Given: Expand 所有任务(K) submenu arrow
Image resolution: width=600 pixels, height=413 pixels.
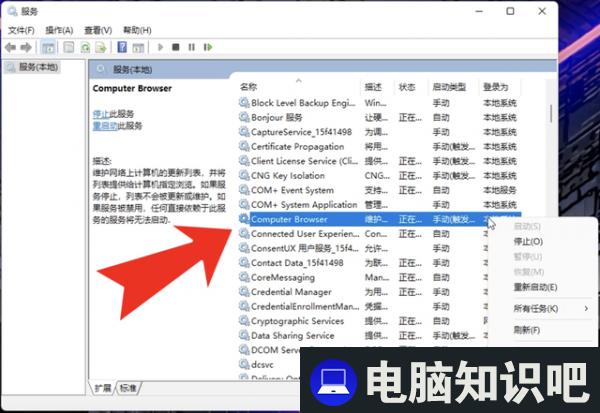Looking at the screenshot, I should click(586, 309).
